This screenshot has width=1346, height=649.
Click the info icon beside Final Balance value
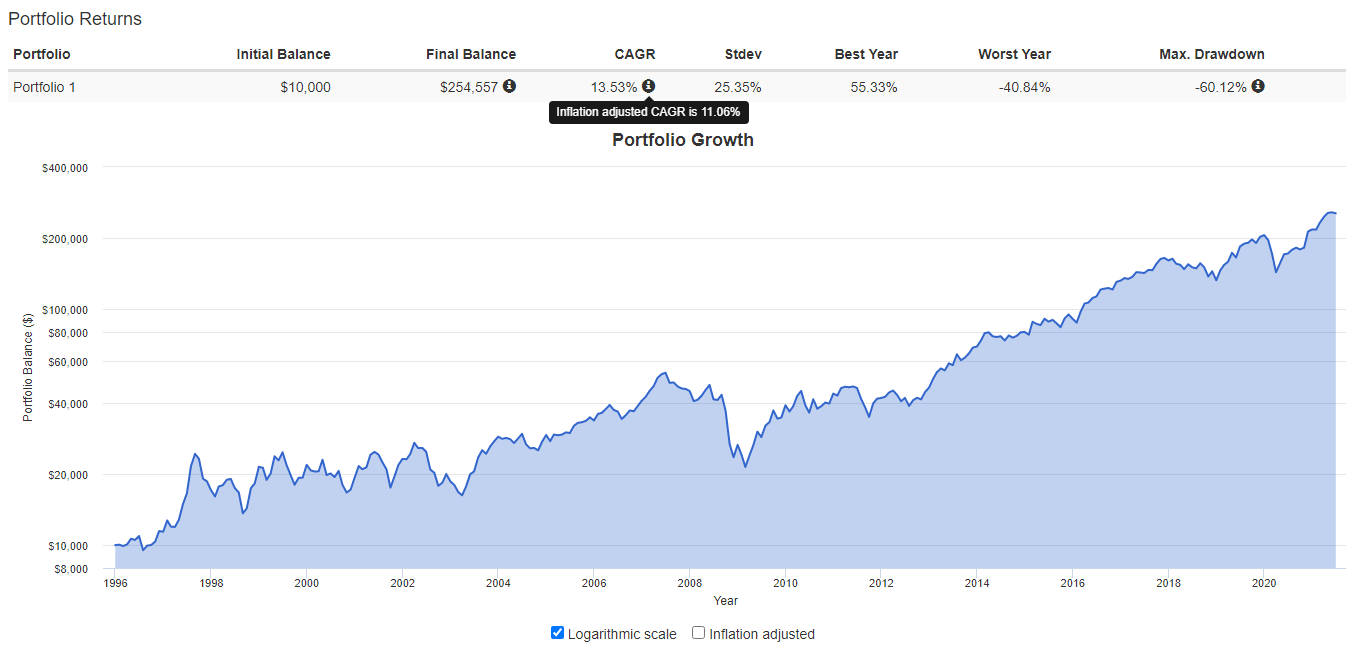[x=509, y=86]
